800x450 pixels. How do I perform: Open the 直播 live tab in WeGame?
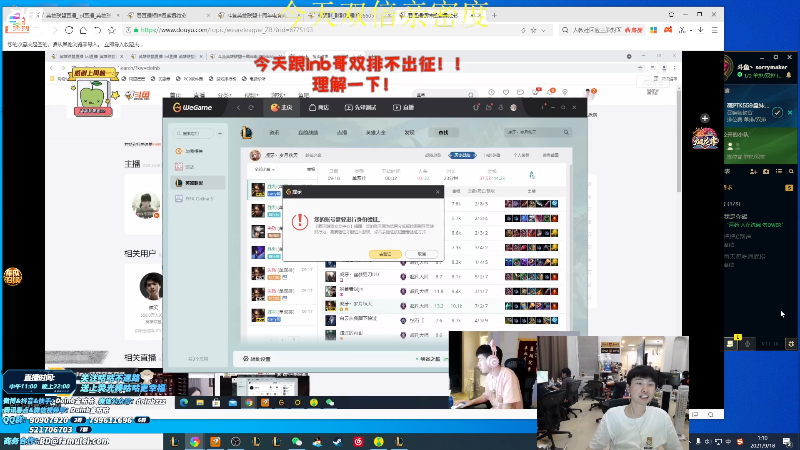coord(404,108)
